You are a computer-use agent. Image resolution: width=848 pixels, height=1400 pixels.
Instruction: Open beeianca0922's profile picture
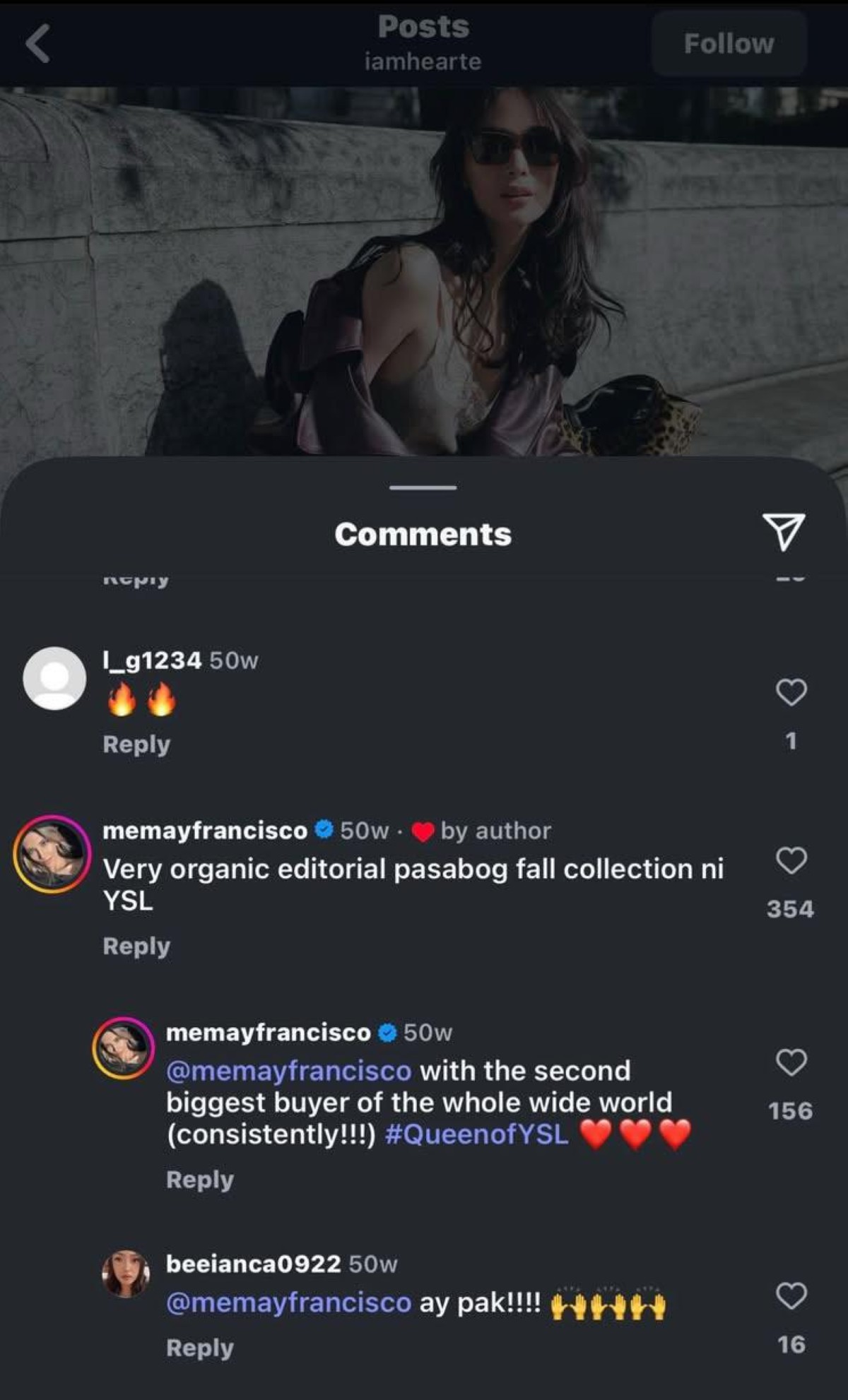click(x=126, y=1274)
